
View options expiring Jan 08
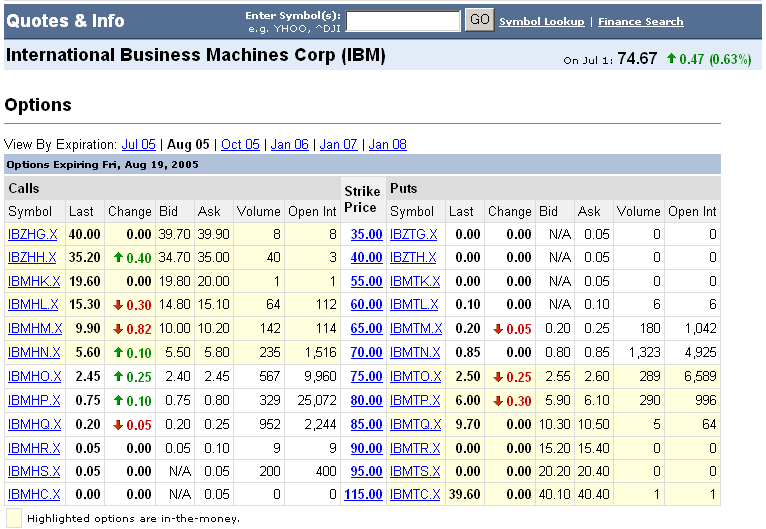[387, 145]
